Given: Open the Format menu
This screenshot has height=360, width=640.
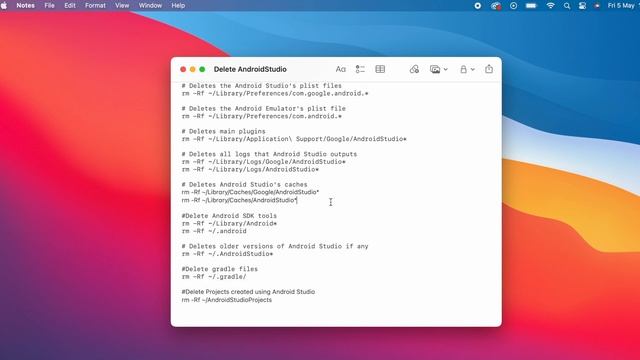Looking at the screenshot, I should click(95, 6).
